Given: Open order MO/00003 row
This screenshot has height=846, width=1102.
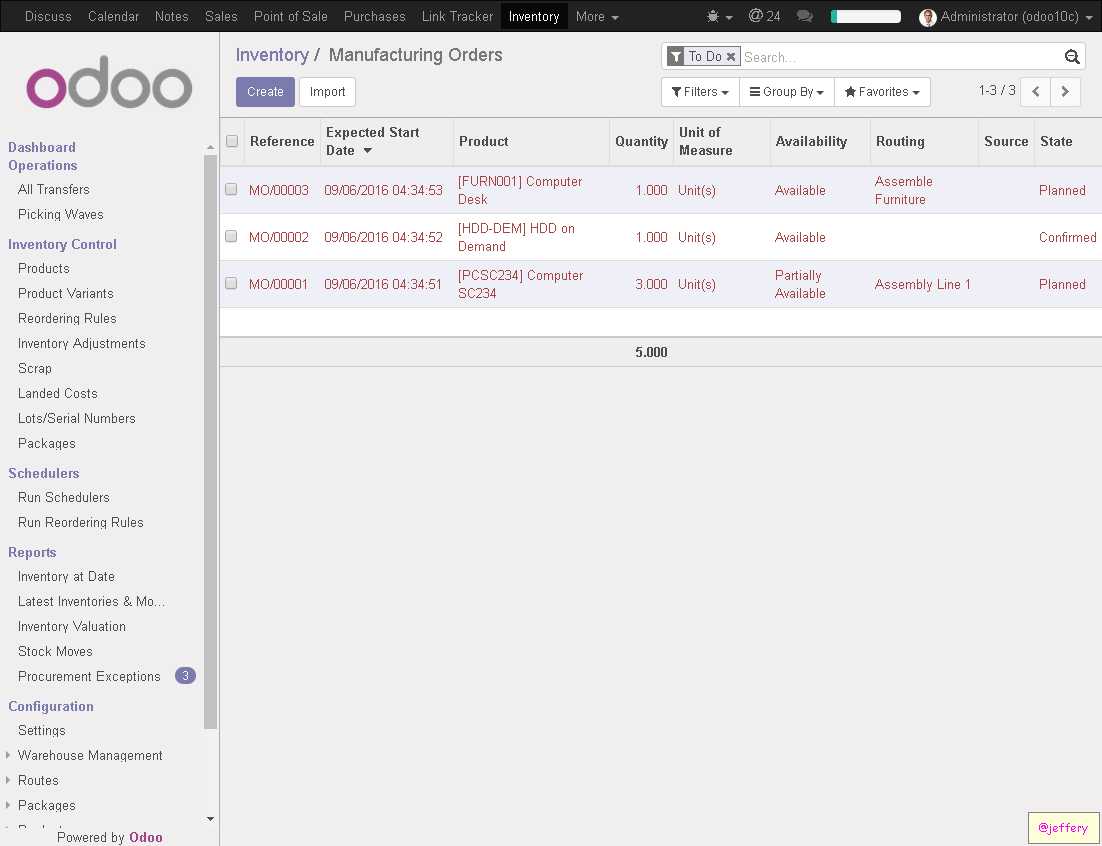Looking at the screenshot, I should [661, 190].
